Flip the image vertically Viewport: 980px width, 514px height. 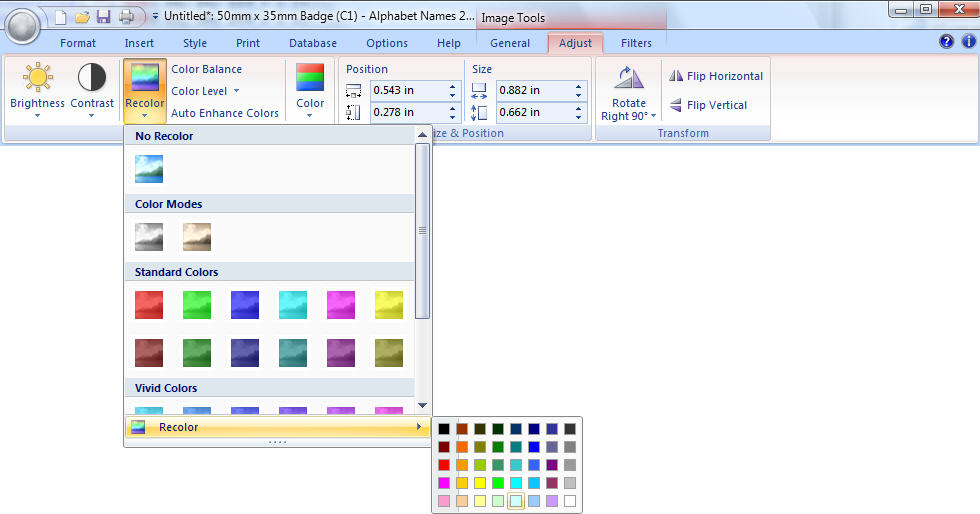point(708,105)
